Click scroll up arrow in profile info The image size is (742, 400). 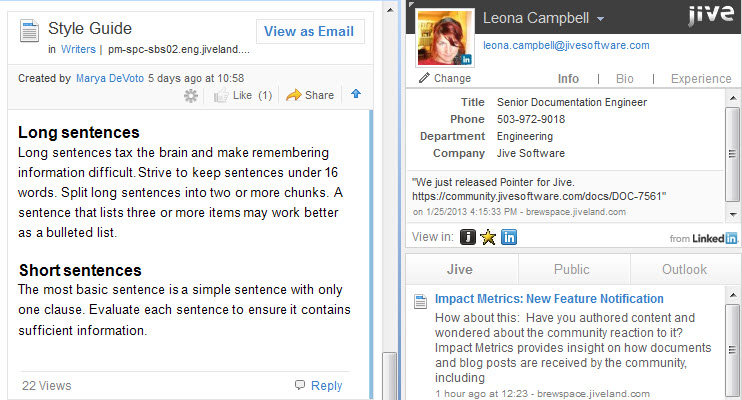[x=733, y=98]
